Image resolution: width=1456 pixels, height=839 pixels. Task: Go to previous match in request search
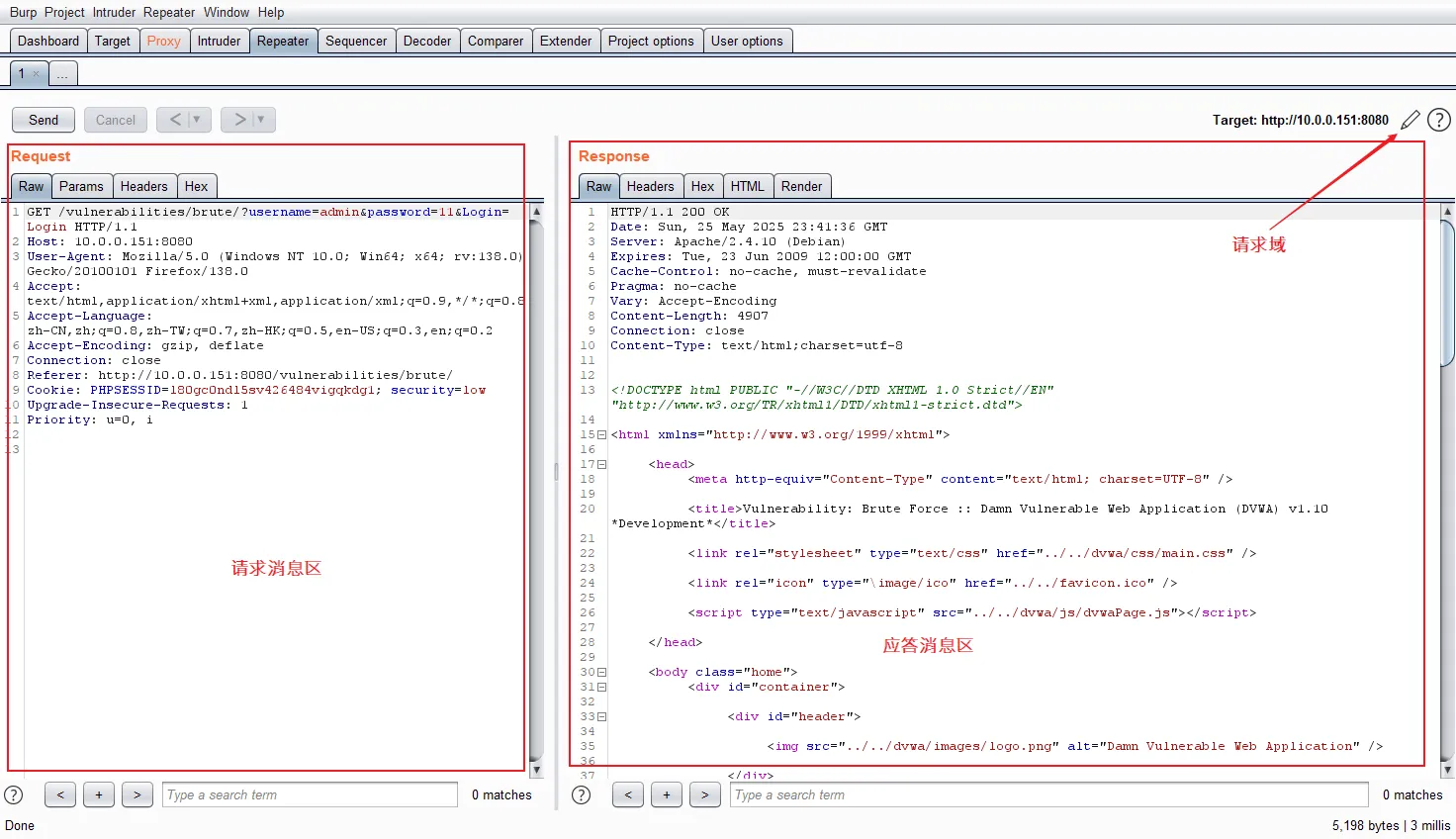(60, 794)
